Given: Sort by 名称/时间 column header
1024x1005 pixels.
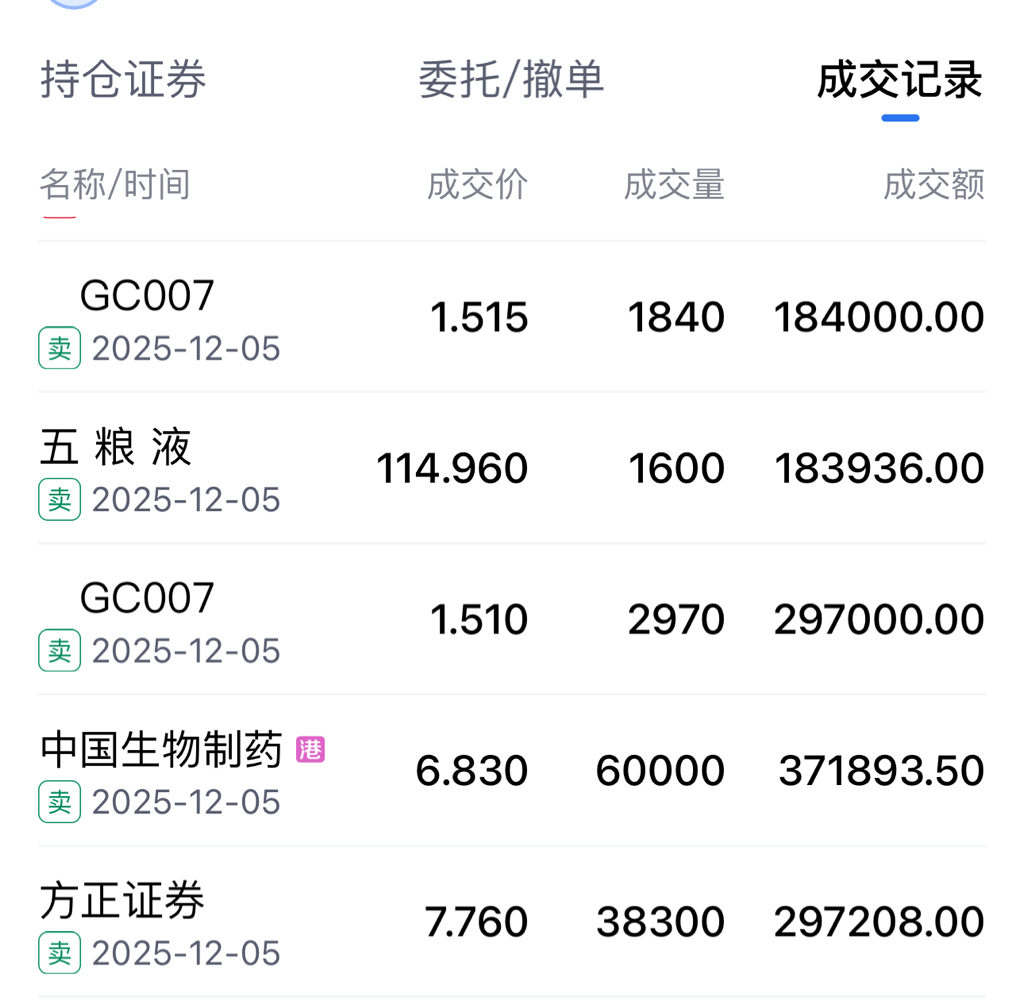Looking at the screenshot, I should click(115, 184).
